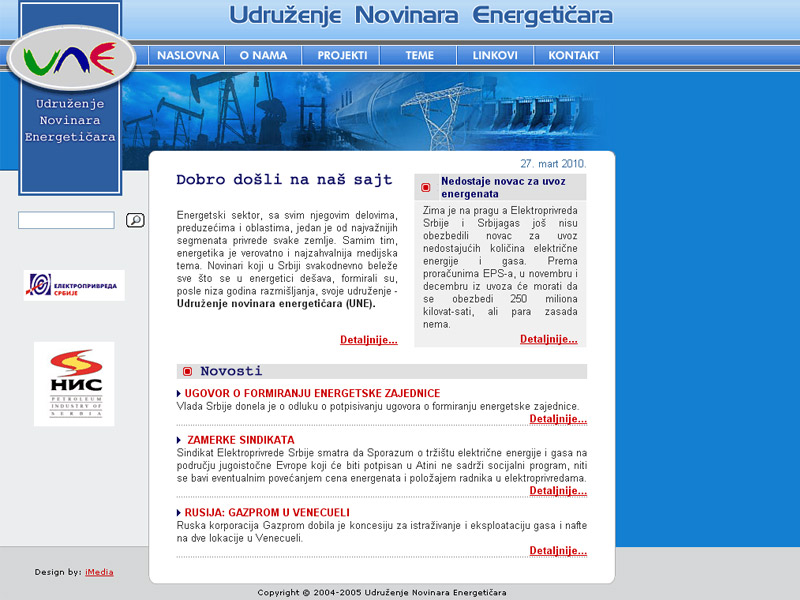Viewport: 800px width, 600px height.
Task: Click red bullet icon beside Novosti heading
Action: [x=187, y=372]
